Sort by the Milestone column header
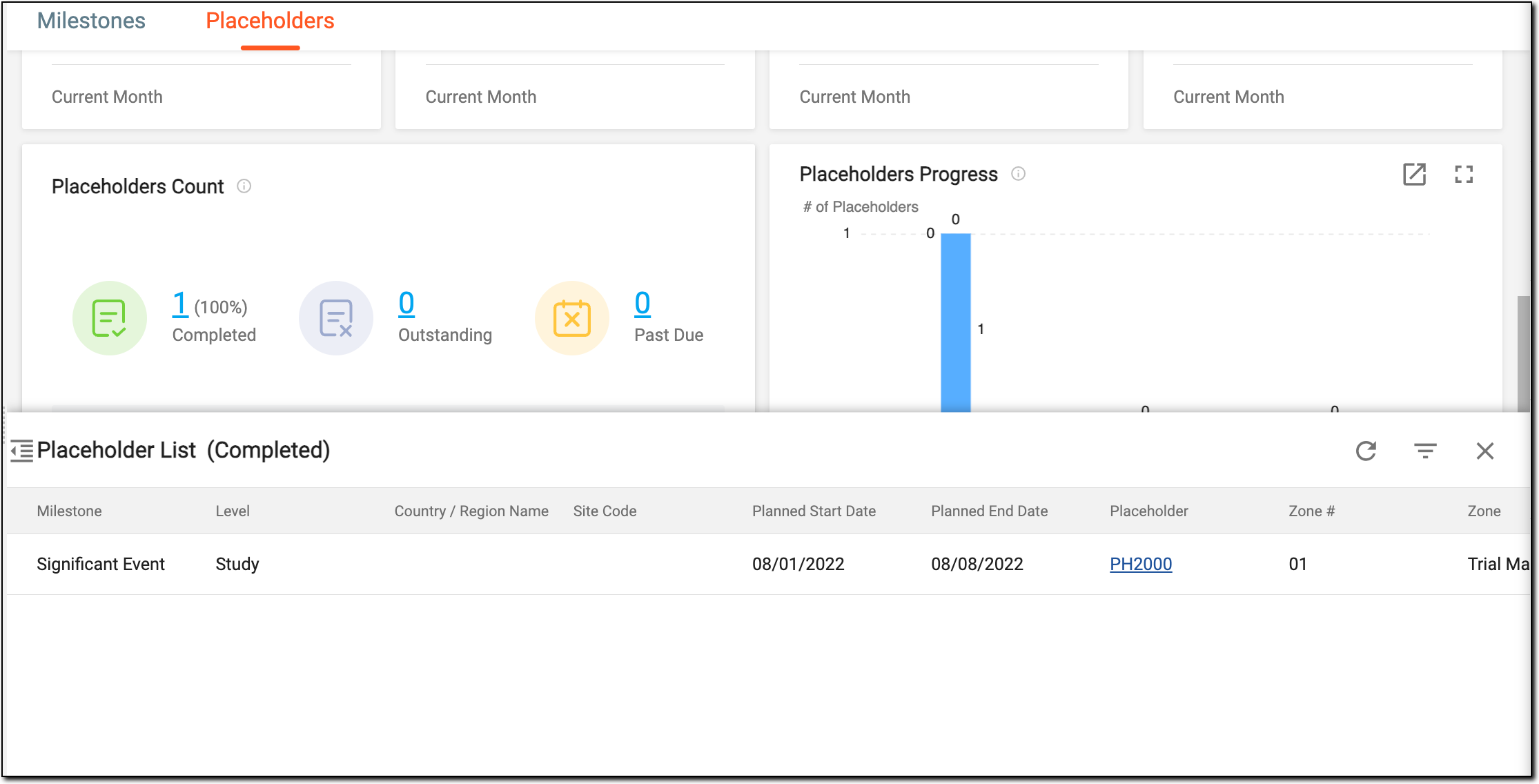 [69, 511]
